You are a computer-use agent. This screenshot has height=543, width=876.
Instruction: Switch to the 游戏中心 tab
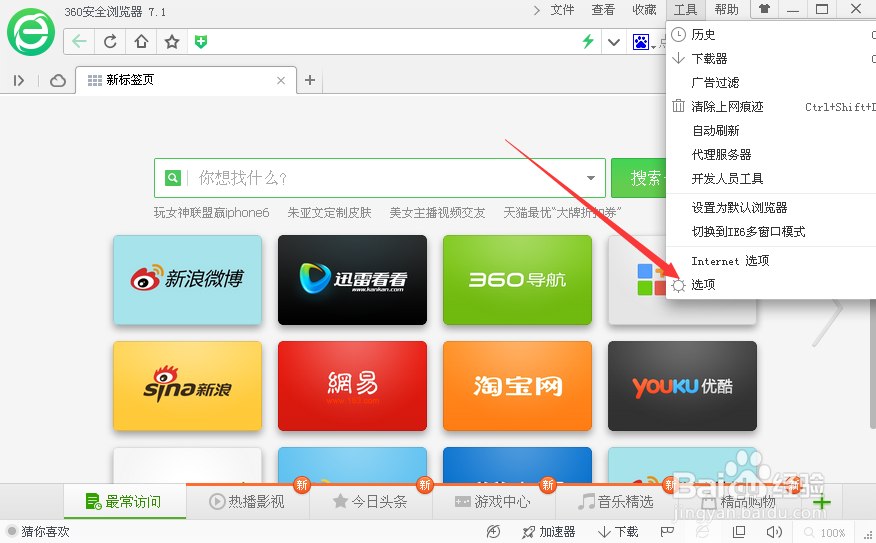click(493, 502)
